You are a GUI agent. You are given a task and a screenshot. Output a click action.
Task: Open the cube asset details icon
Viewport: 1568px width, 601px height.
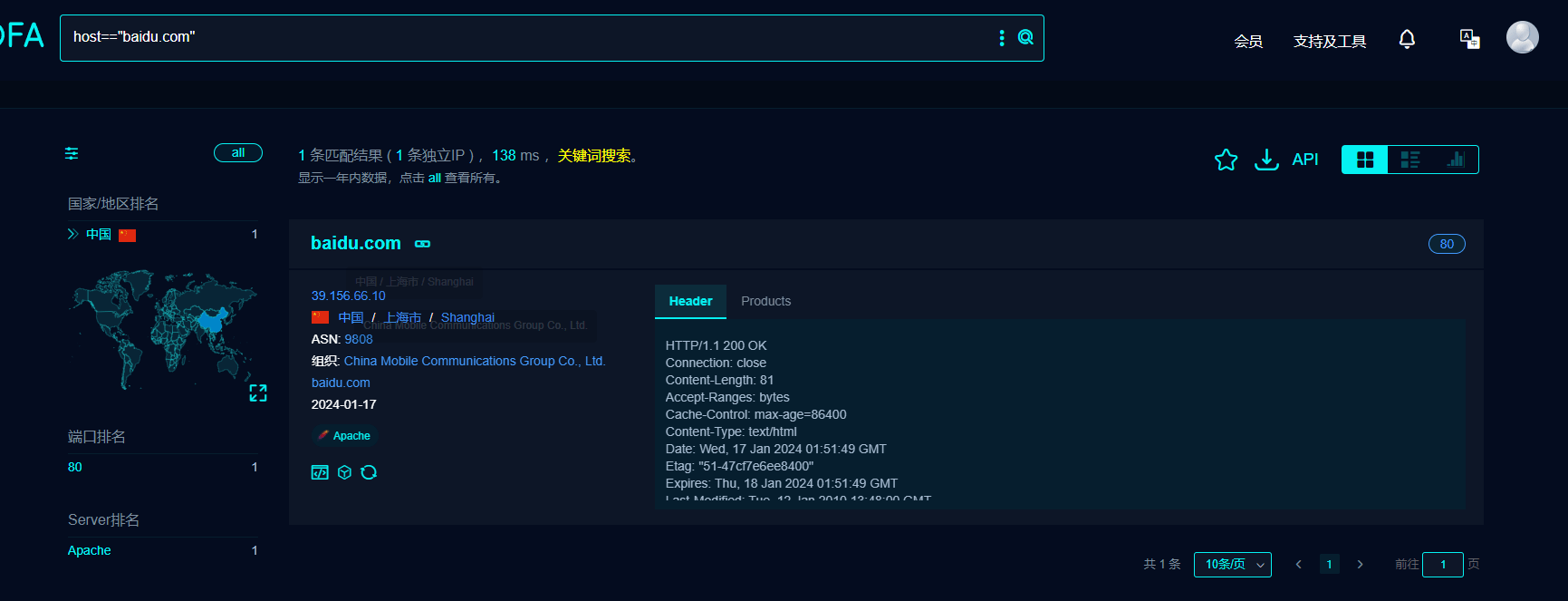pyautogui.click(x=344, y=472)
